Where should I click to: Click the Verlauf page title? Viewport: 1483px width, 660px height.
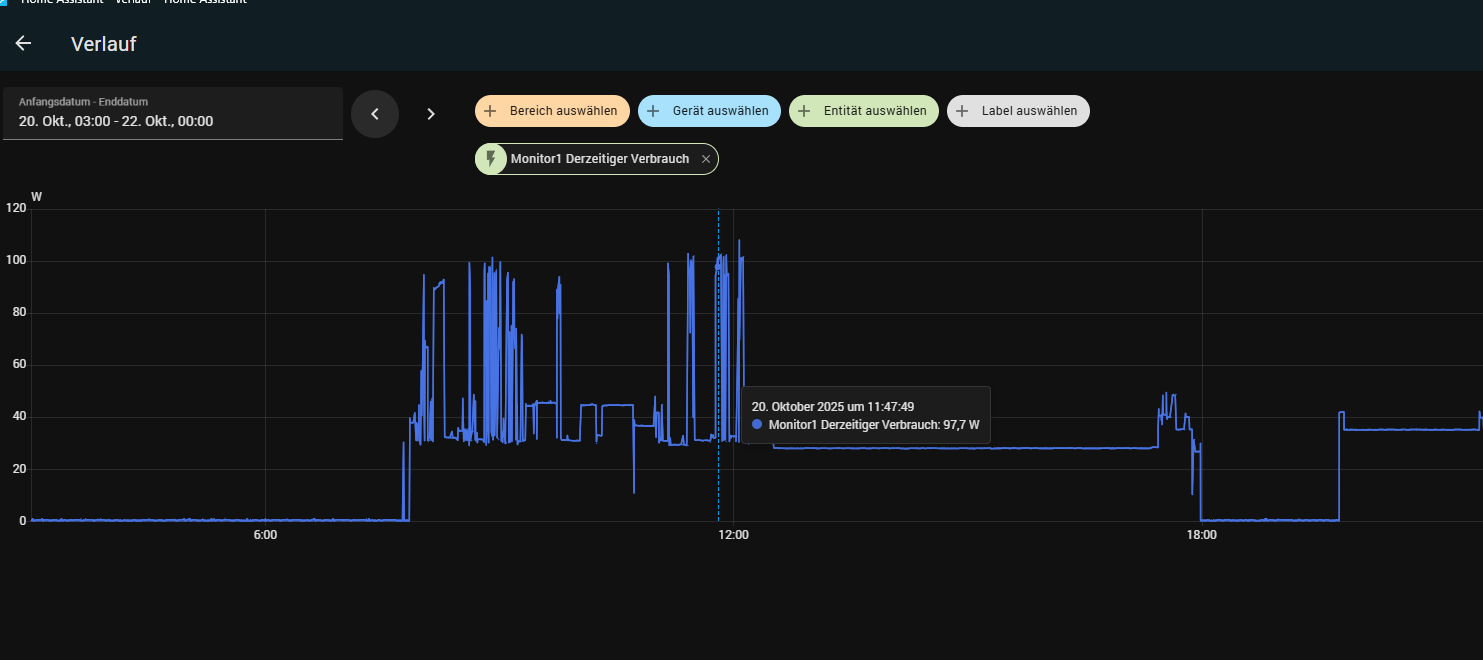pyautogui.click(x=104, y=44)
